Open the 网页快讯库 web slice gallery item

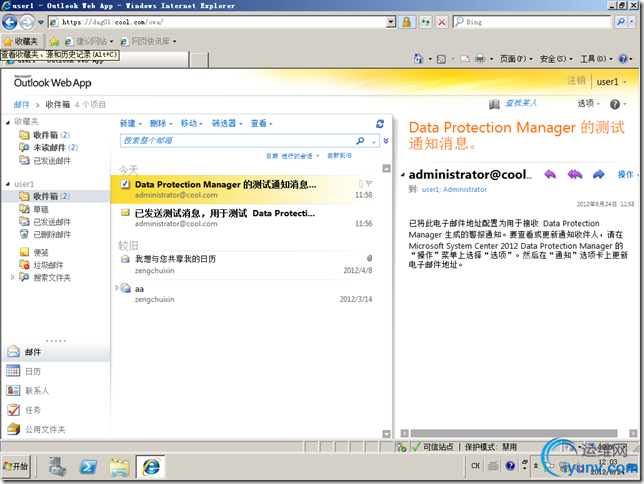coord(148,41)
